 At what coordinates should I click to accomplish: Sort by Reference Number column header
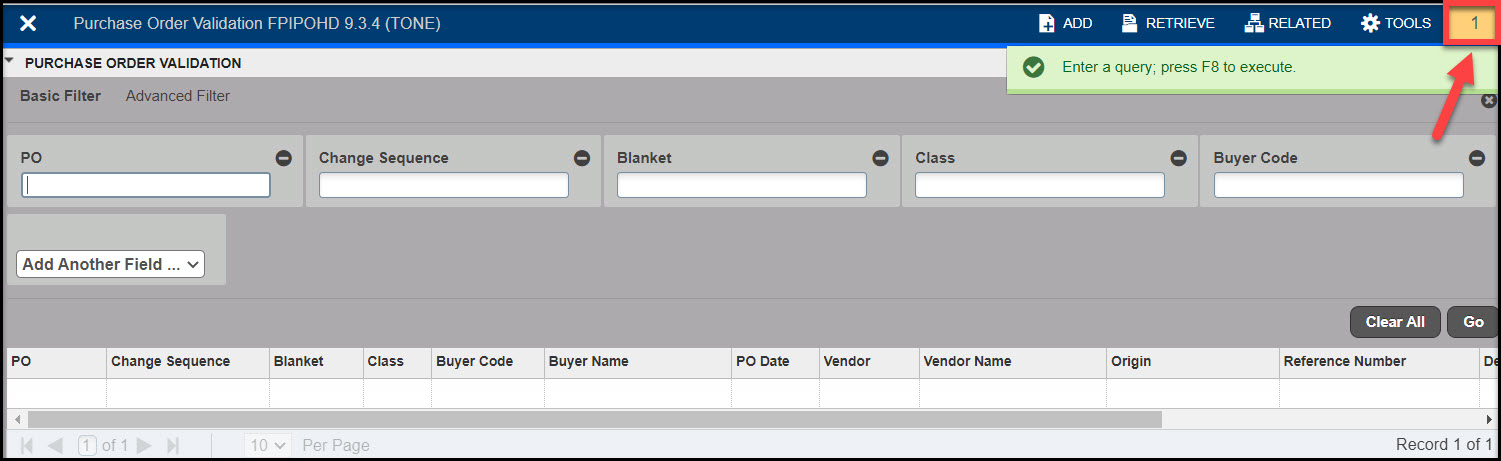click(x=1379, y=362)
